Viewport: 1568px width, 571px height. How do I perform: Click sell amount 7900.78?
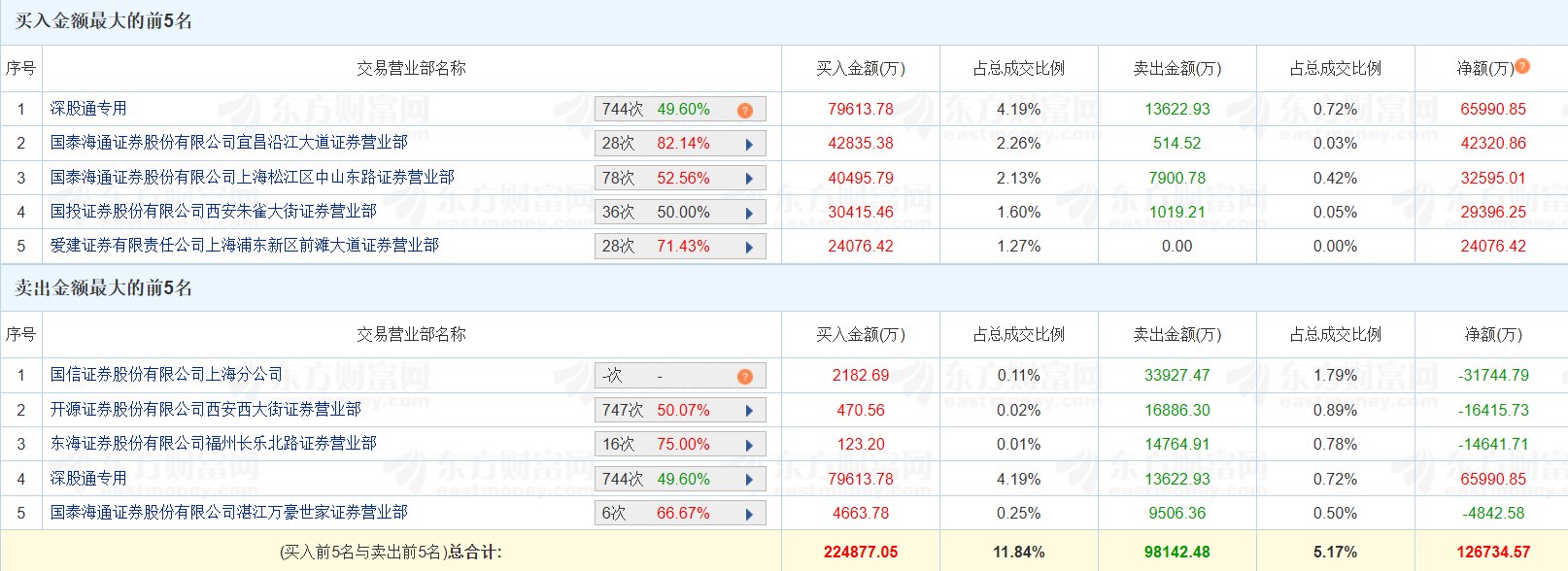1177,179
